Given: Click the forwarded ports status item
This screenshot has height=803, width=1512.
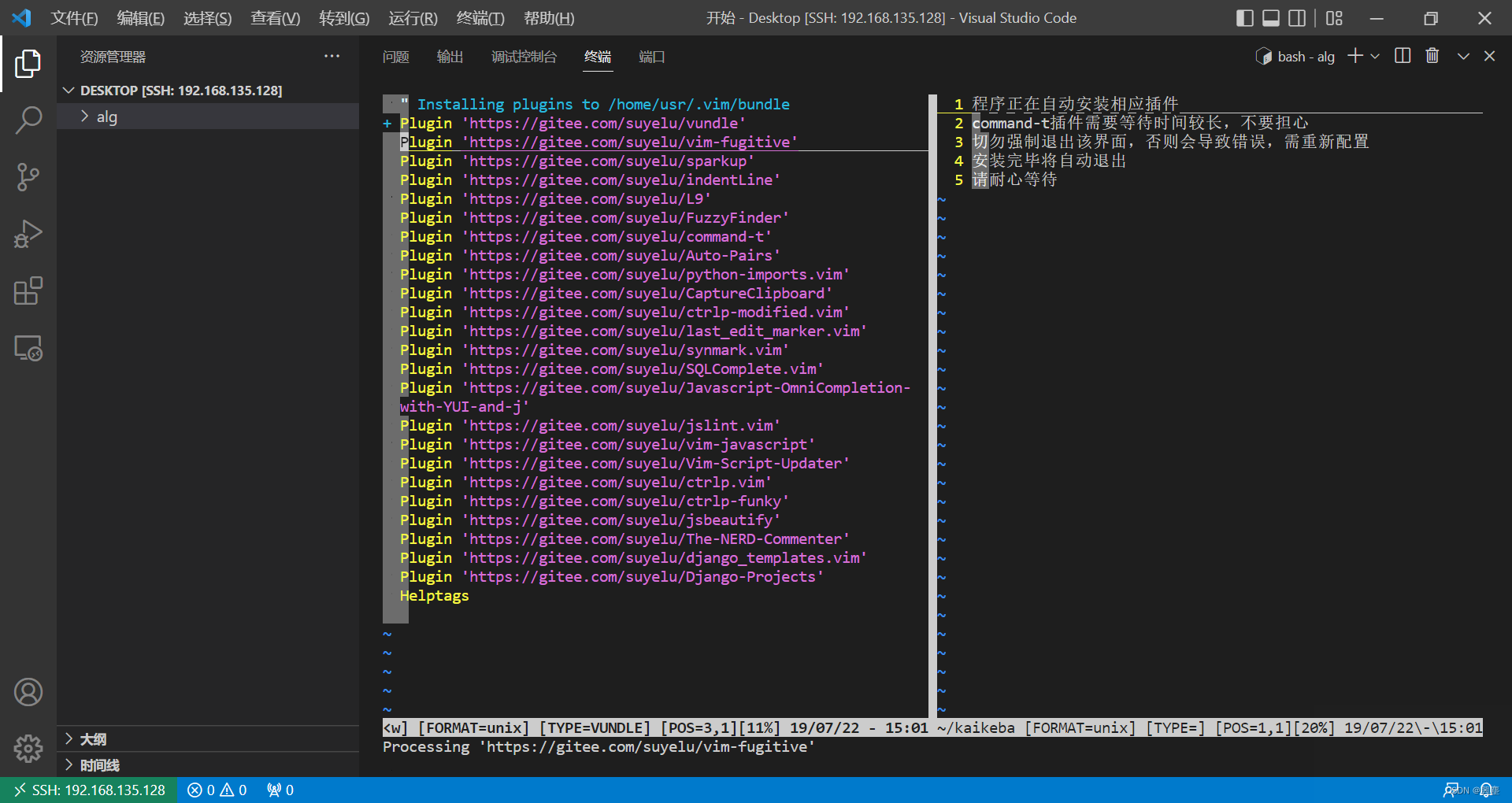Looking at the screenshot, I should (280, 790).
